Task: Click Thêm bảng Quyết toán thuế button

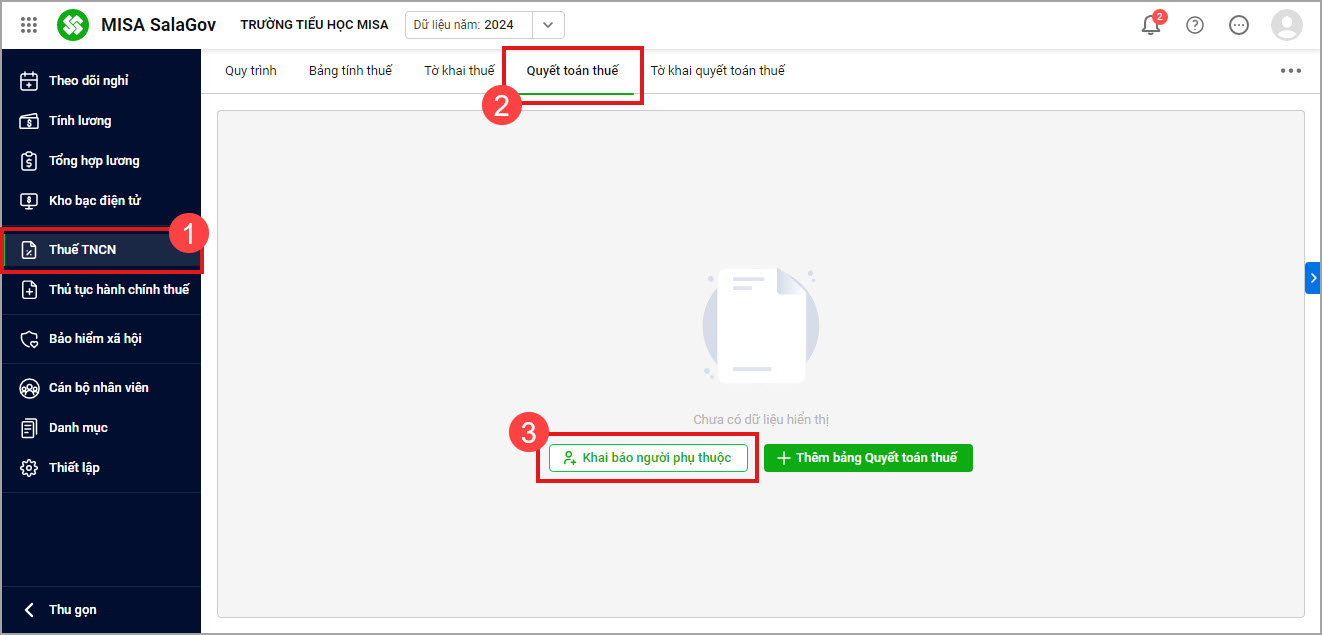Action: point(868,458)
